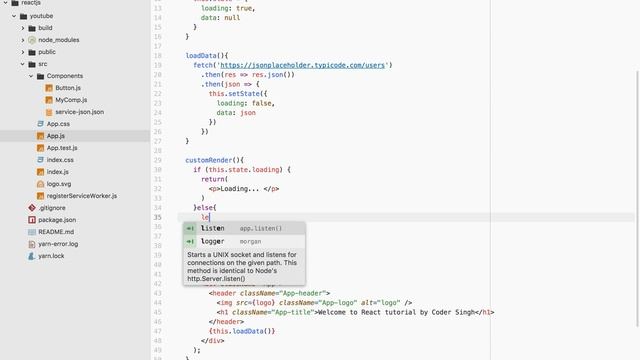Click the snippet icon beside listen suggestion
The height and width of the screenshot is (360, 640).
(x=190, y=229)
